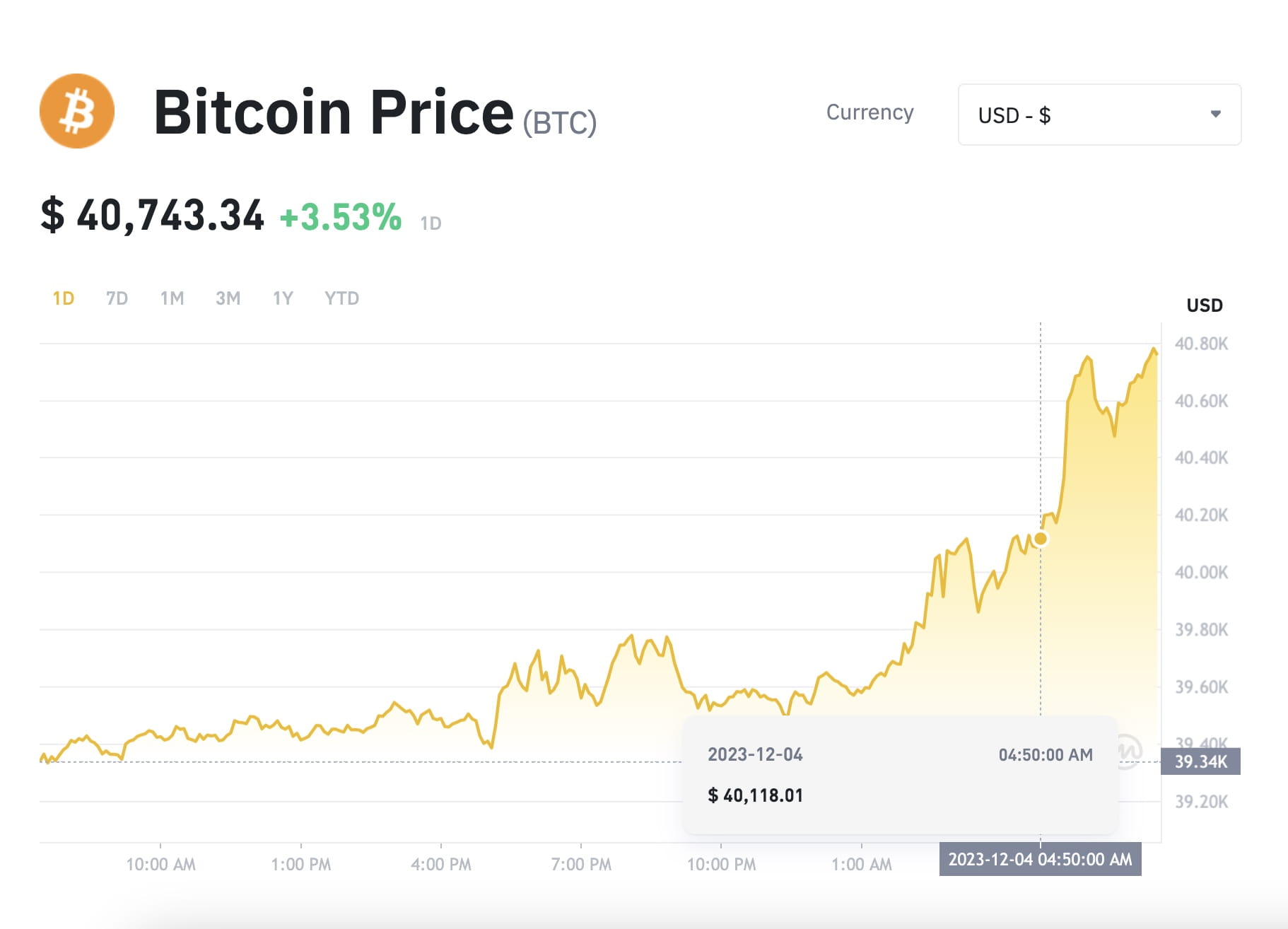The image size is (1288, 929).
Task: View the 1Y price chart
Action: [x=282, y=298]
